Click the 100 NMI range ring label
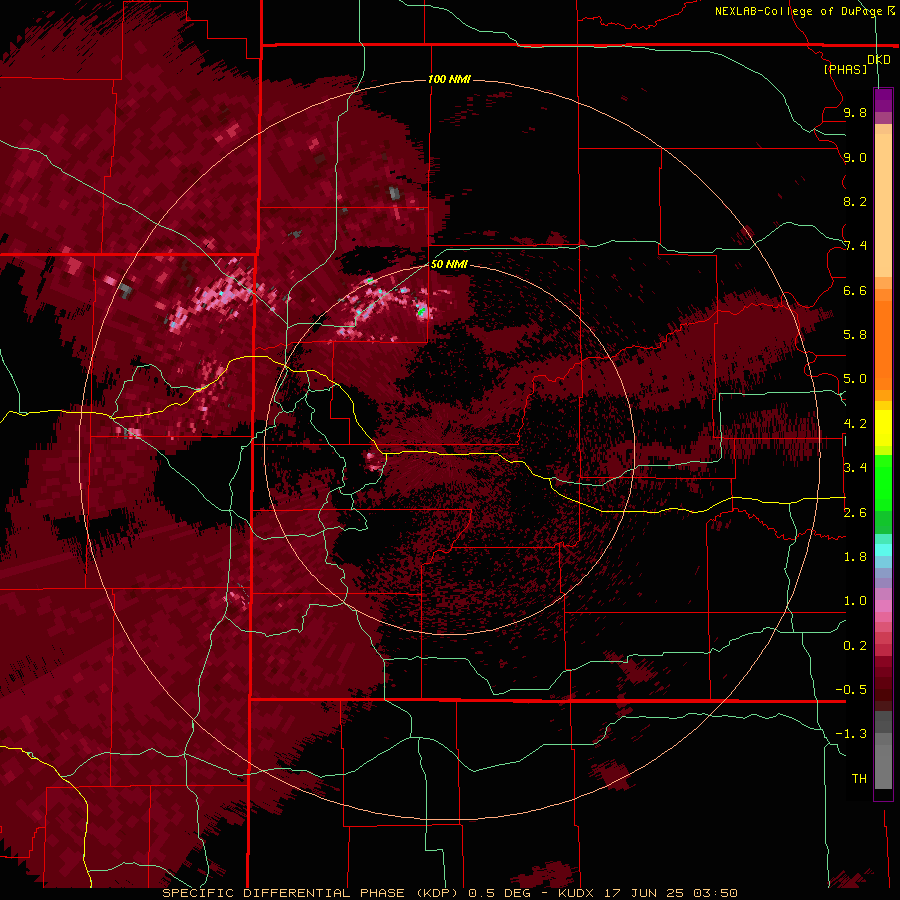 449,79
